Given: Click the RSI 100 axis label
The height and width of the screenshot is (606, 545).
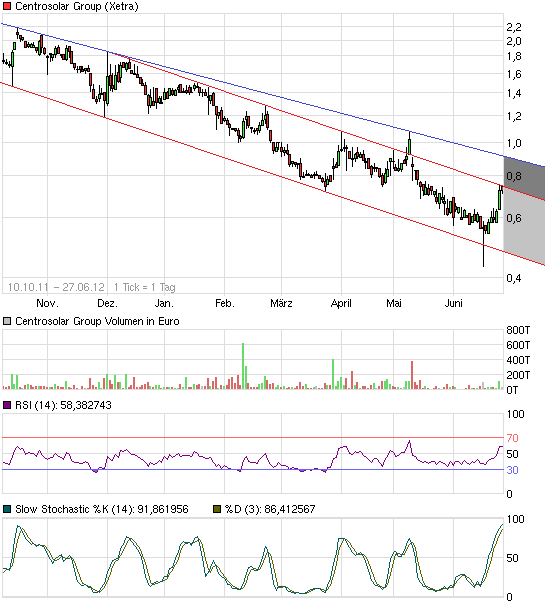Looking at the screenshot, I should pyautogui.click(x=515, y=414).
